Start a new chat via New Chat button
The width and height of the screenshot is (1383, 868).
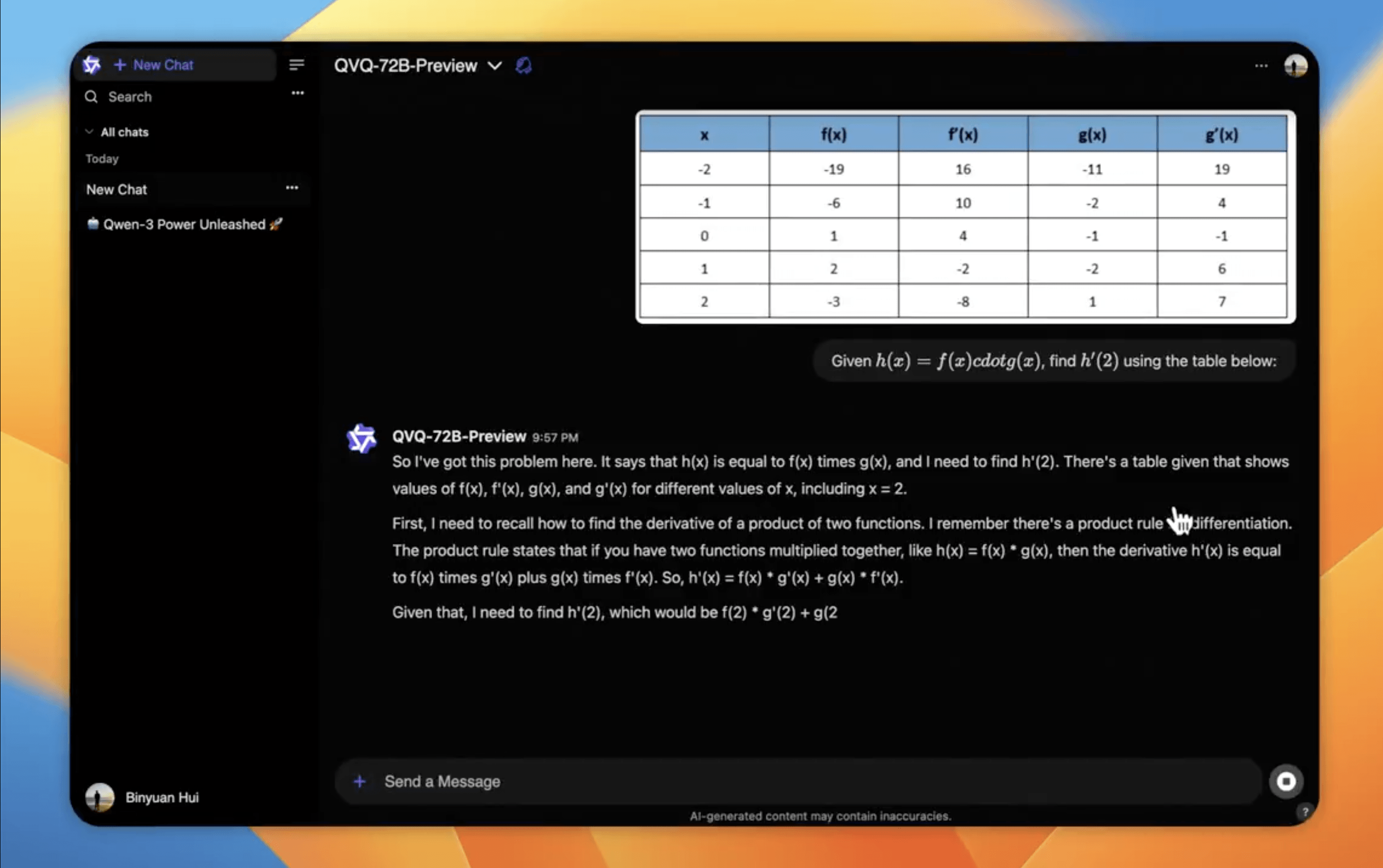(x=155, y=65)
